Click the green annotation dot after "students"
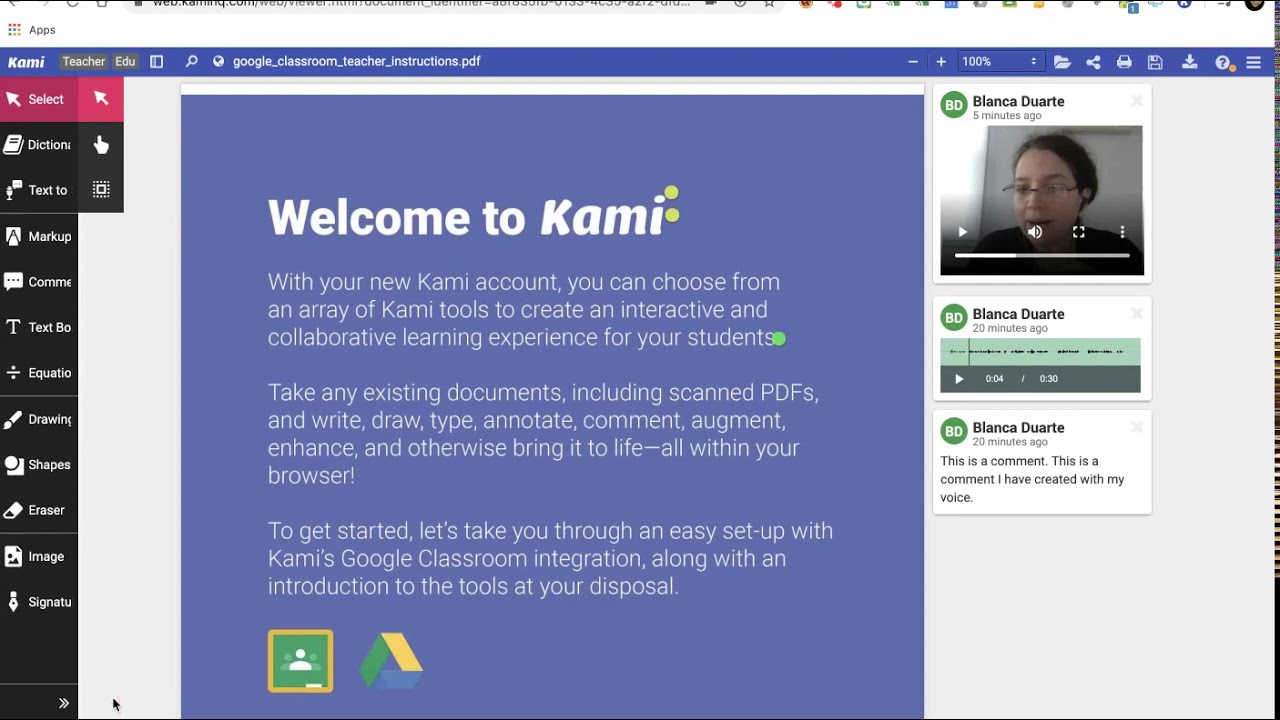This screenshot has width=1280, height=720. [779, 339]
